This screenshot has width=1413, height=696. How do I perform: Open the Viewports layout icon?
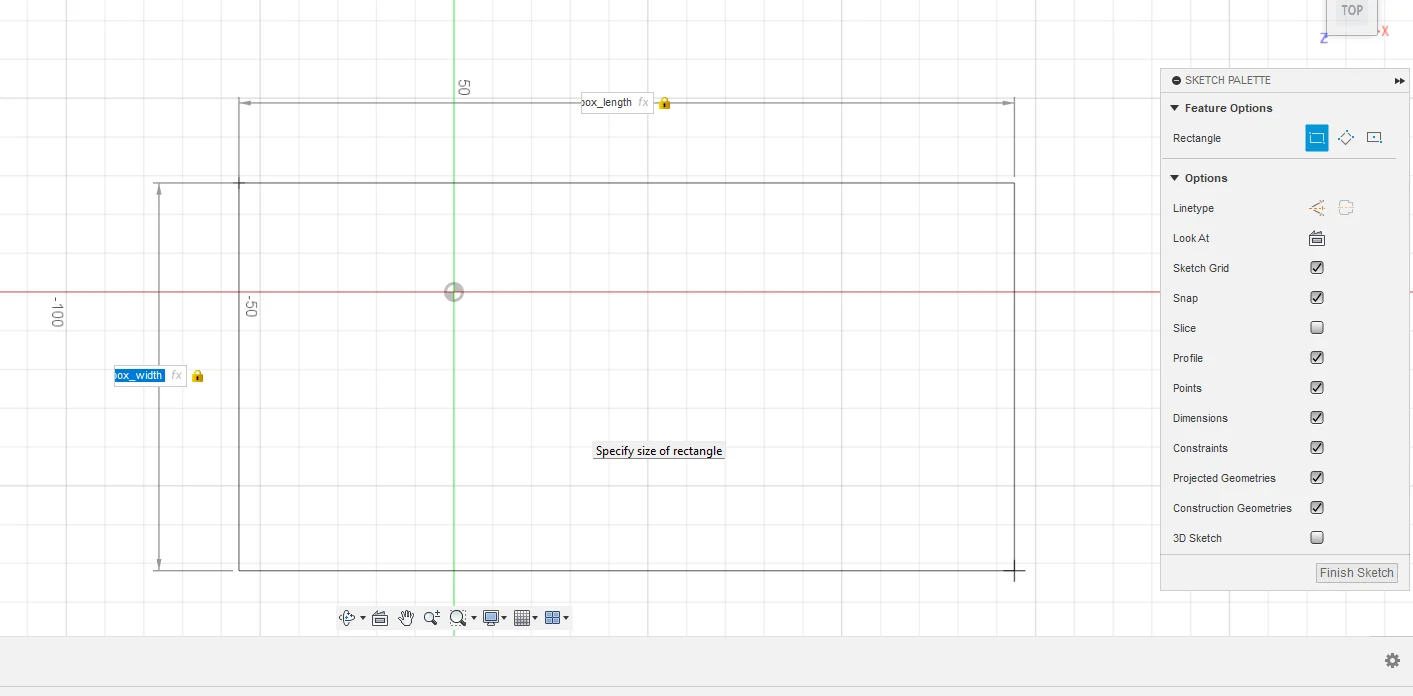pyautogui.click(x=552, y=618)
